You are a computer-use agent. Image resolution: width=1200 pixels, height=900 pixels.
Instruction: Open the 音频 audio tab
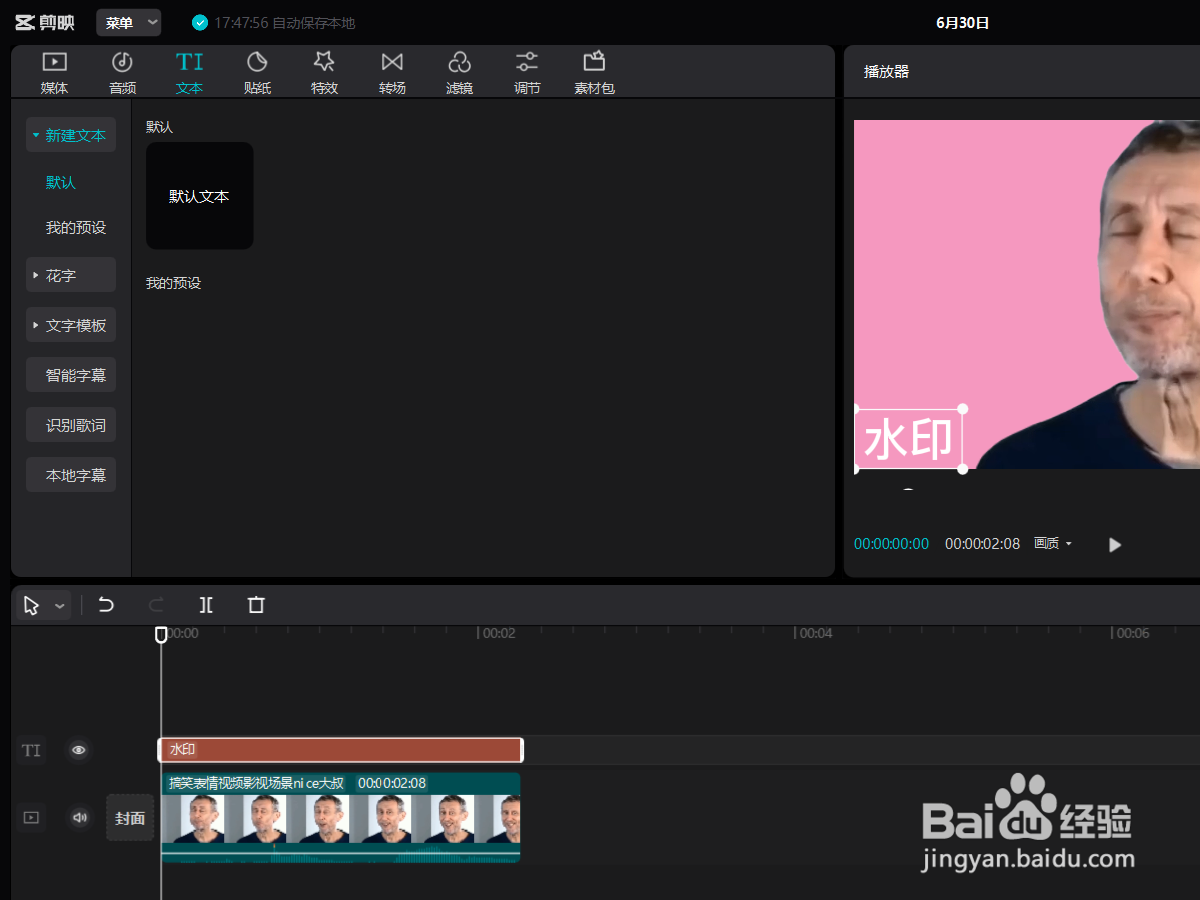(x=122, y=73)
